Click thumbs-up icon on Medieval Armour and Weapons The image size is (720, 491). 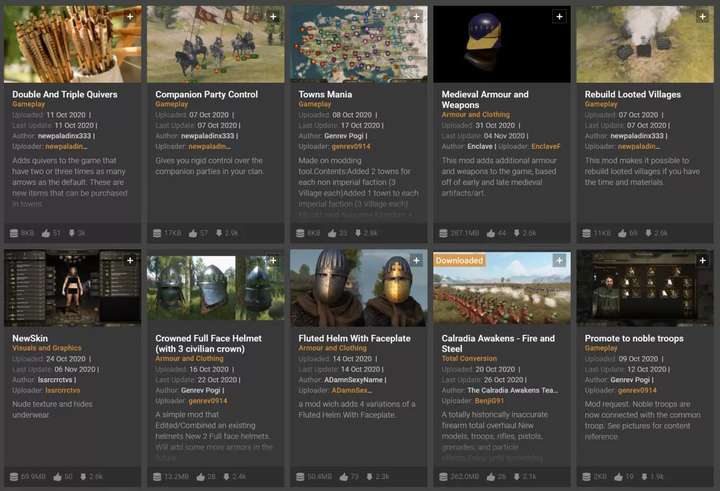(491, 233)
